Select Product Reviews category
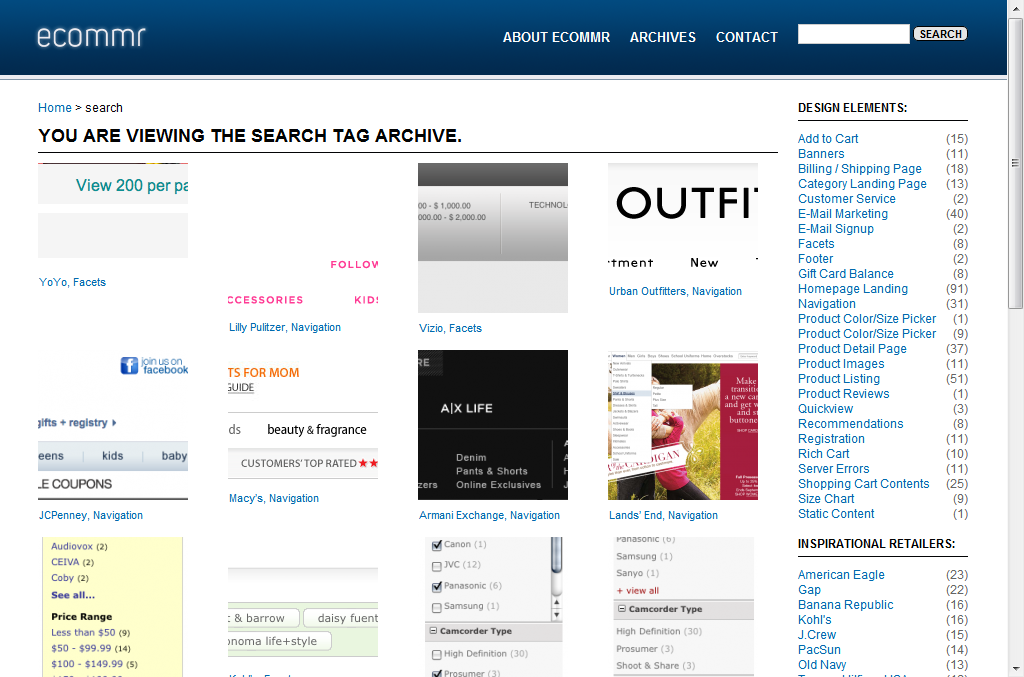 coord(843,394)
